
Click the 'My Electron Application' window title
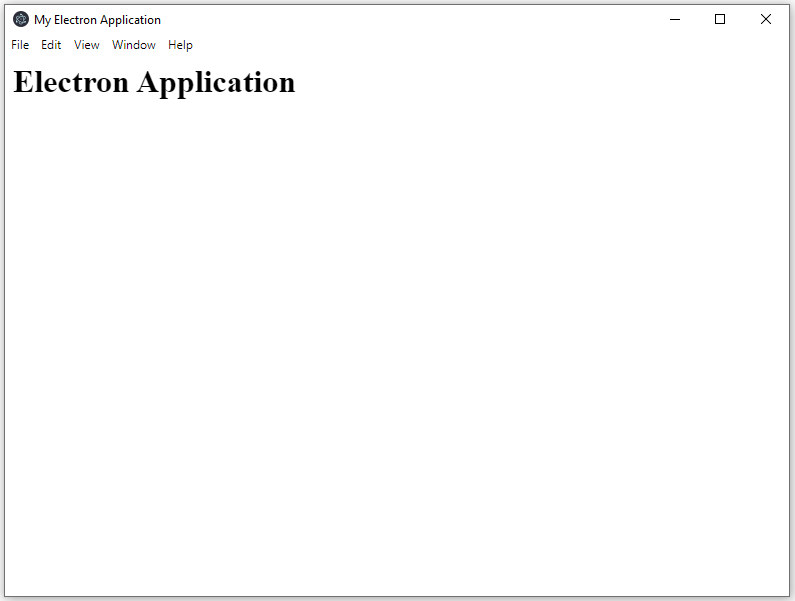click(x=97, y=20)
